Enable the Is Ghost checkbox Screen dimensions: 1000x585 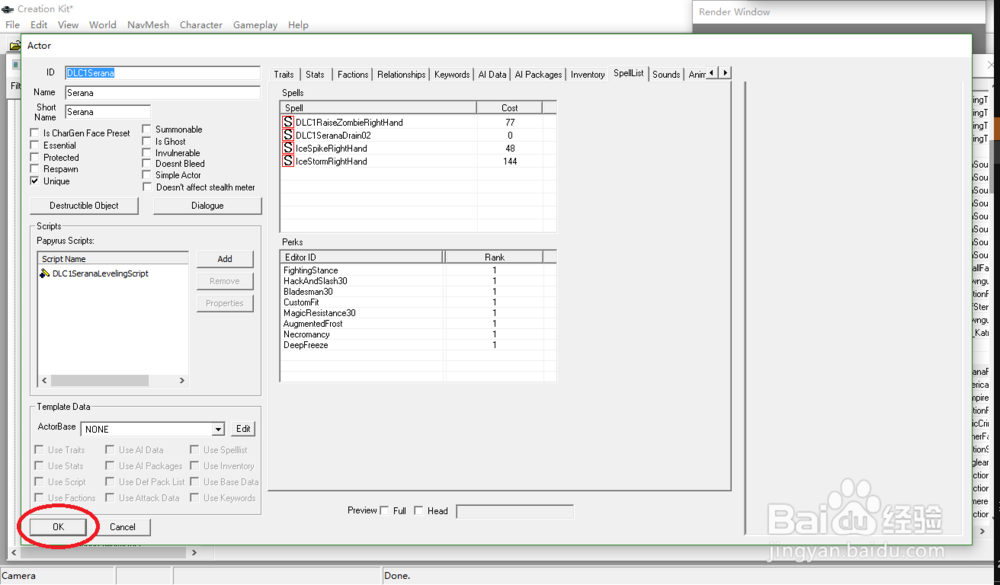point(147,141)
